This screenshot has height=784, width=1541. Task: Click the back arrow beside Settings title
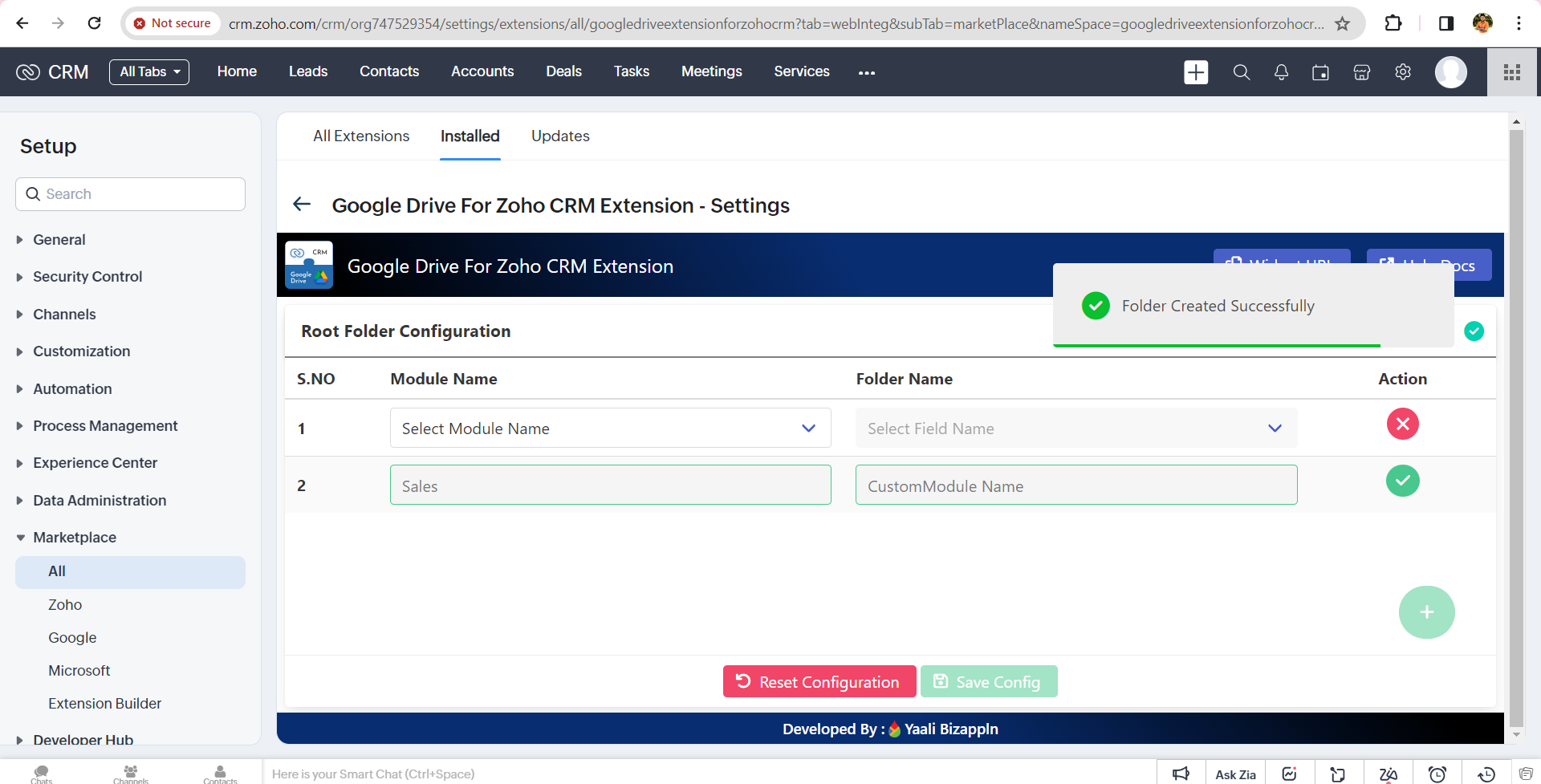tap(302, 205)
